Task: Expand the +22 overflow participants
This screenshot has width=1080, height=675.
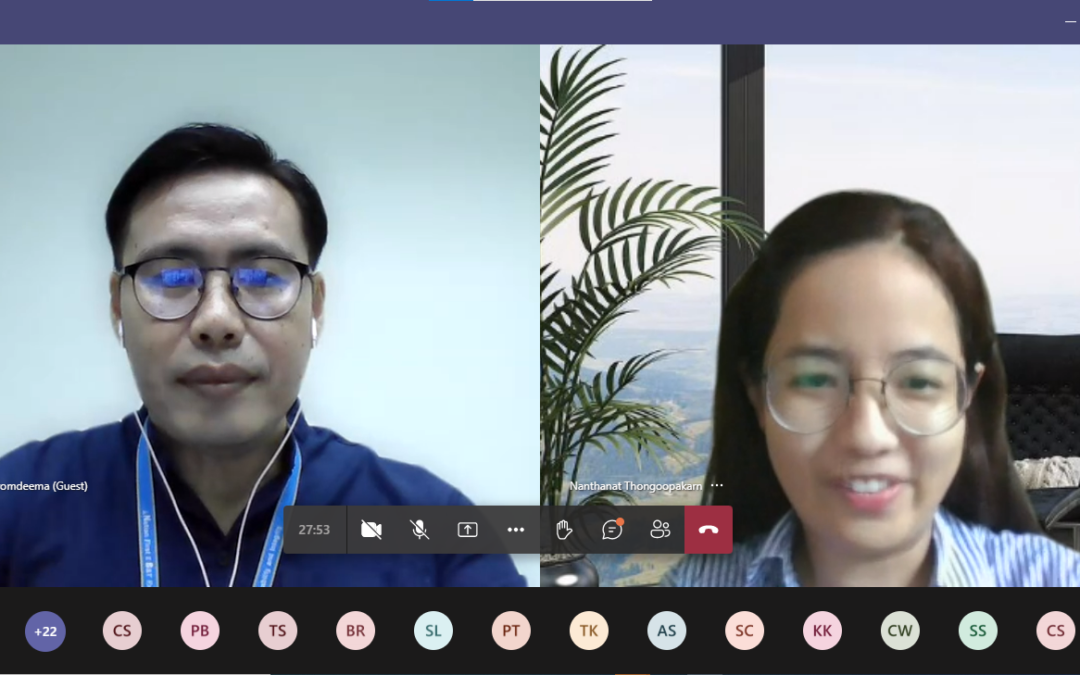Action: tap(45, 631)
